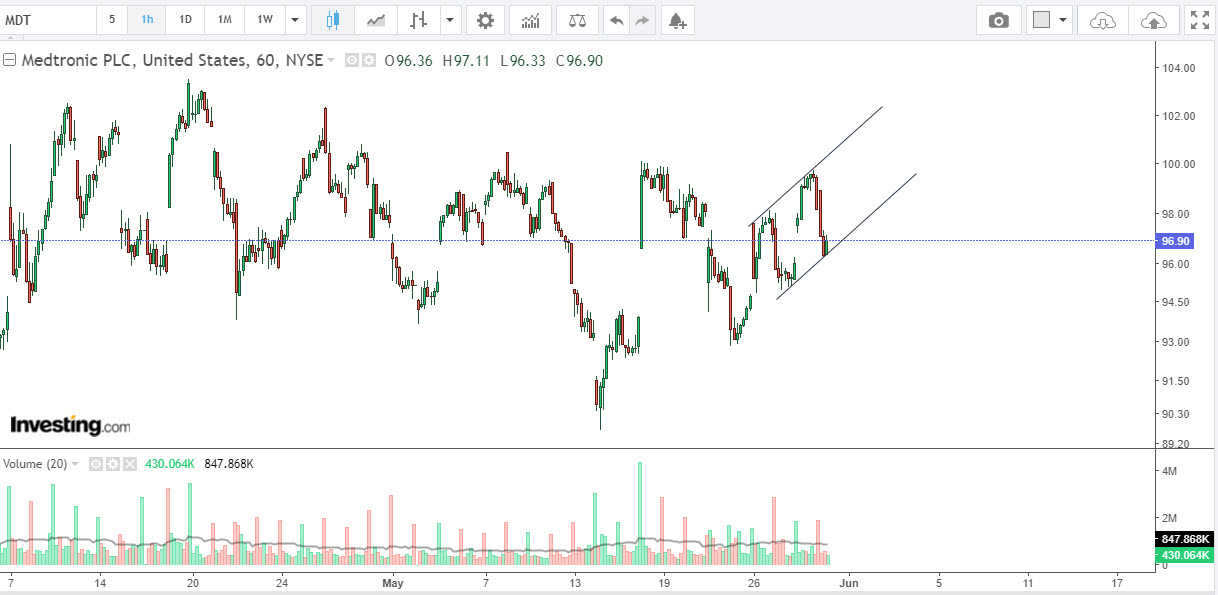Collapse the Medtronic PLC legend box
Viewport: 1218px width, 595px height.
tap(10, 61)
